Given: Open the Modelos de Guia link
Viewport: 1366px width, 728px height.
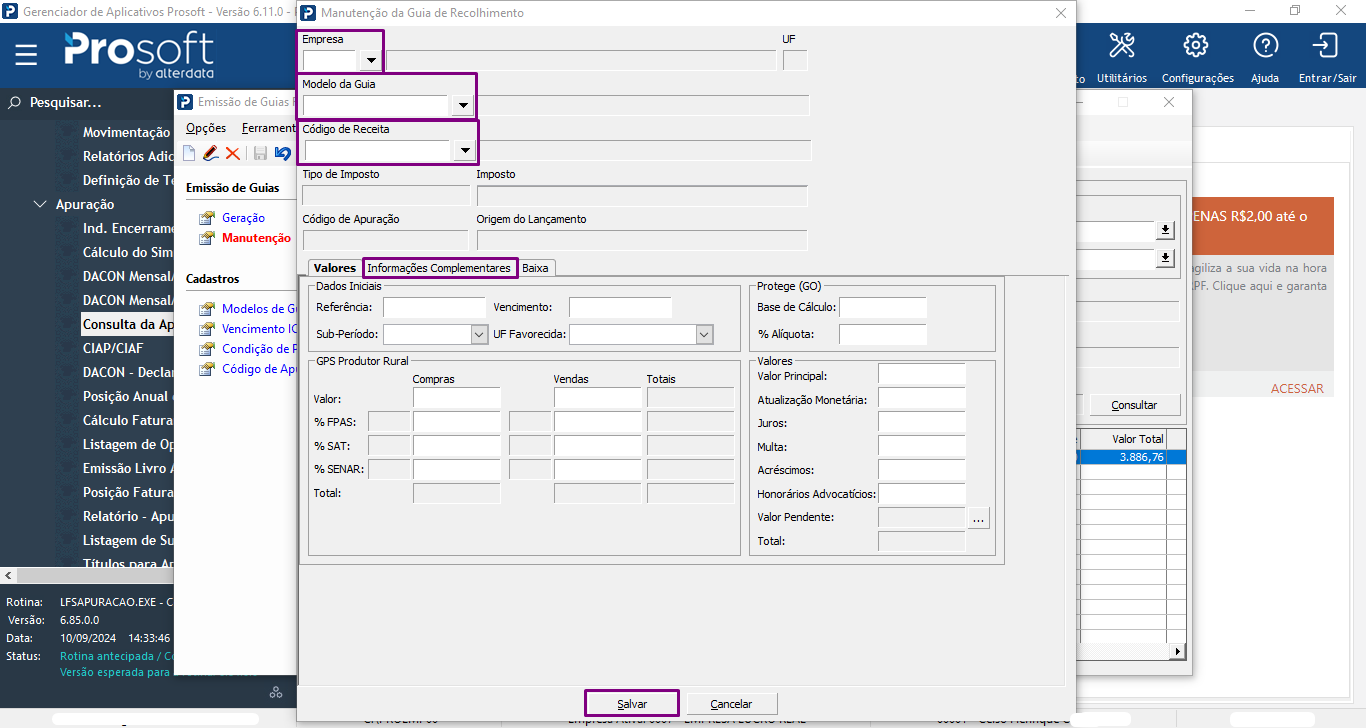Looking at the screenshot, I should coord(259,309).
